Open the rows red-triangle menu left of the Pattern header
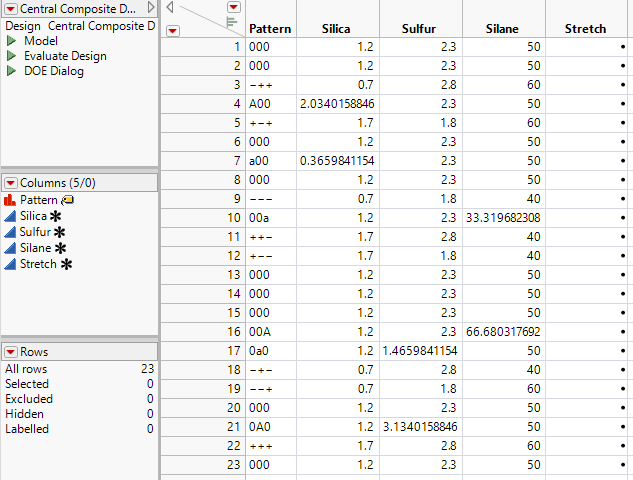 173,30
